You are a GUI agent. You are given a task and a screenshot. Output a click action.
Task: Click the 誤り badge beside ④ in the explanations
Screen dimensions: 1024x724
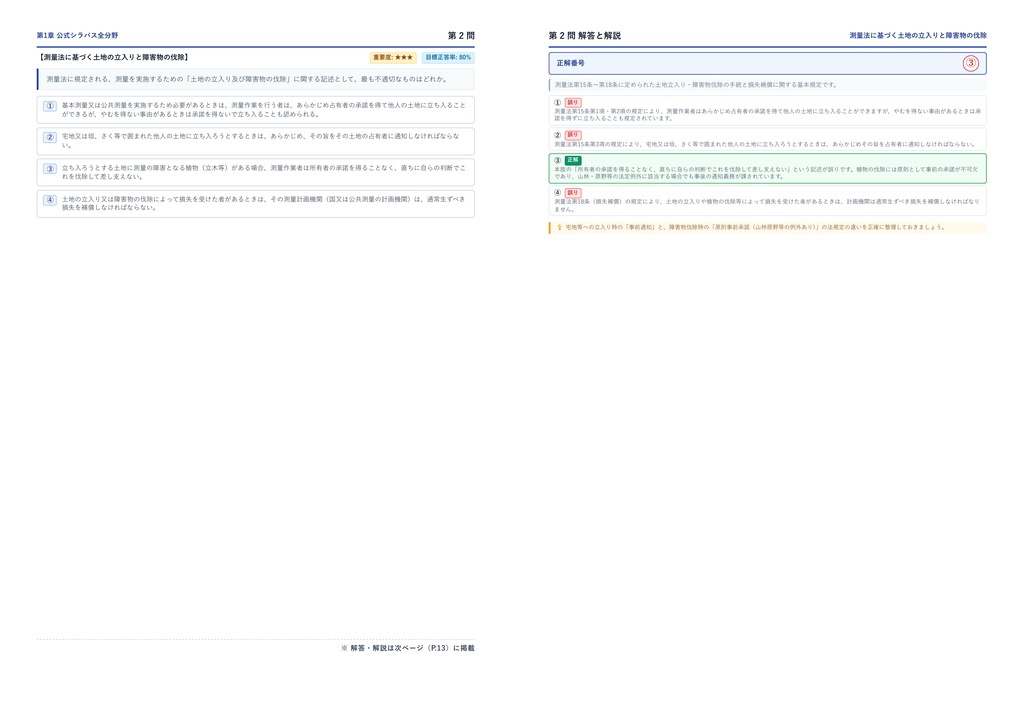coord(573,193)
